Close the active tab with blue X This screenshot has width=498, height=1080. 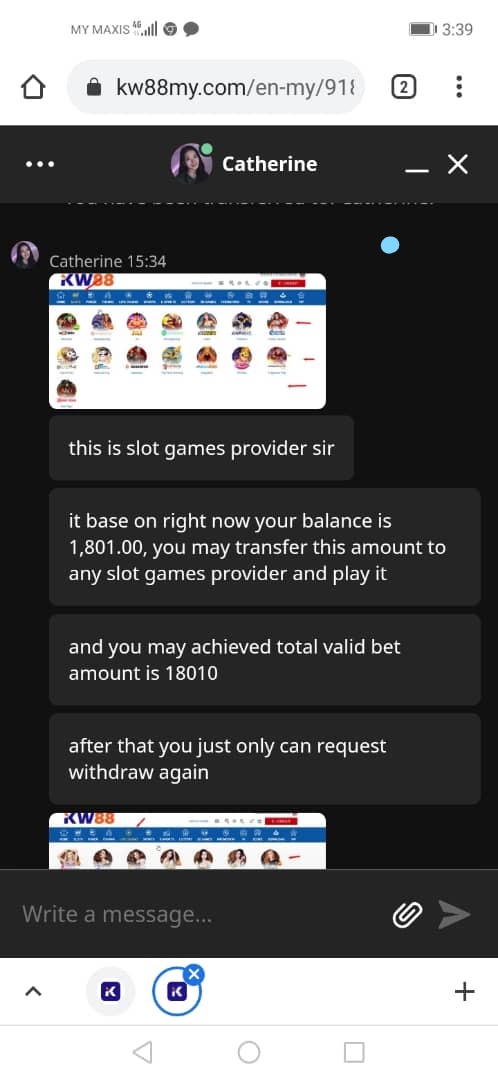pos(195,974)
